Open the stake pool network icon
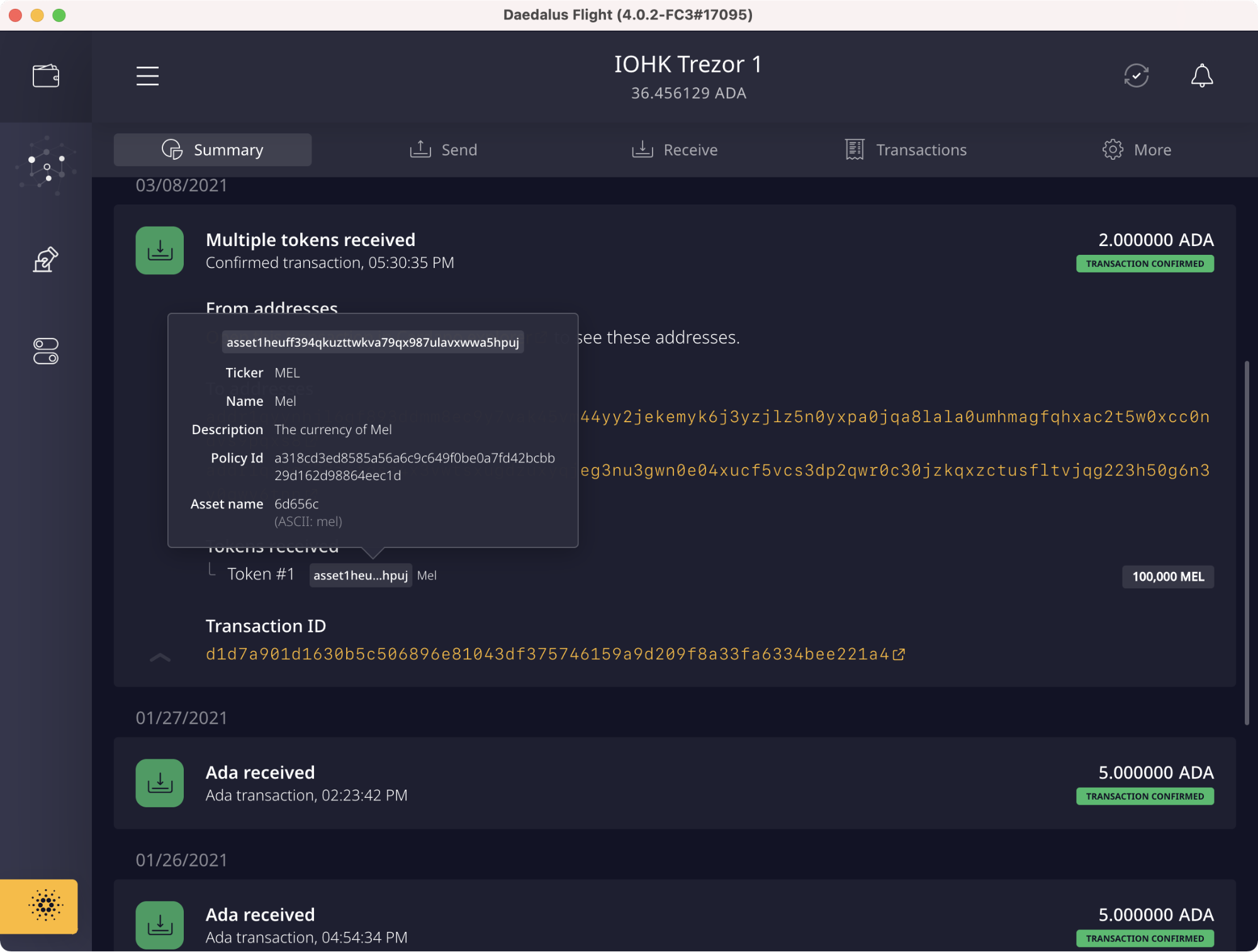The width and height of the screenshot is (1258, 952). (45, 167)
